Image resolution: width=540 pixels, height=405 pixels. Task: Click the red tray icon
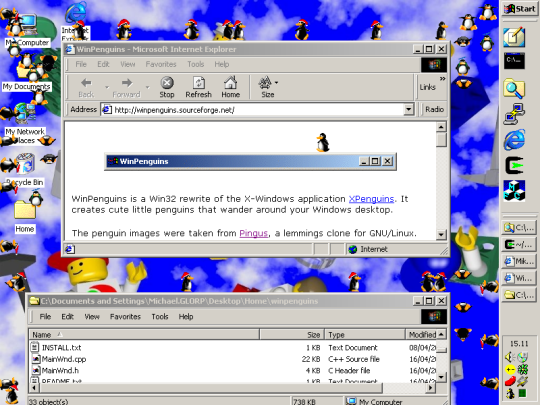[510, 381]
